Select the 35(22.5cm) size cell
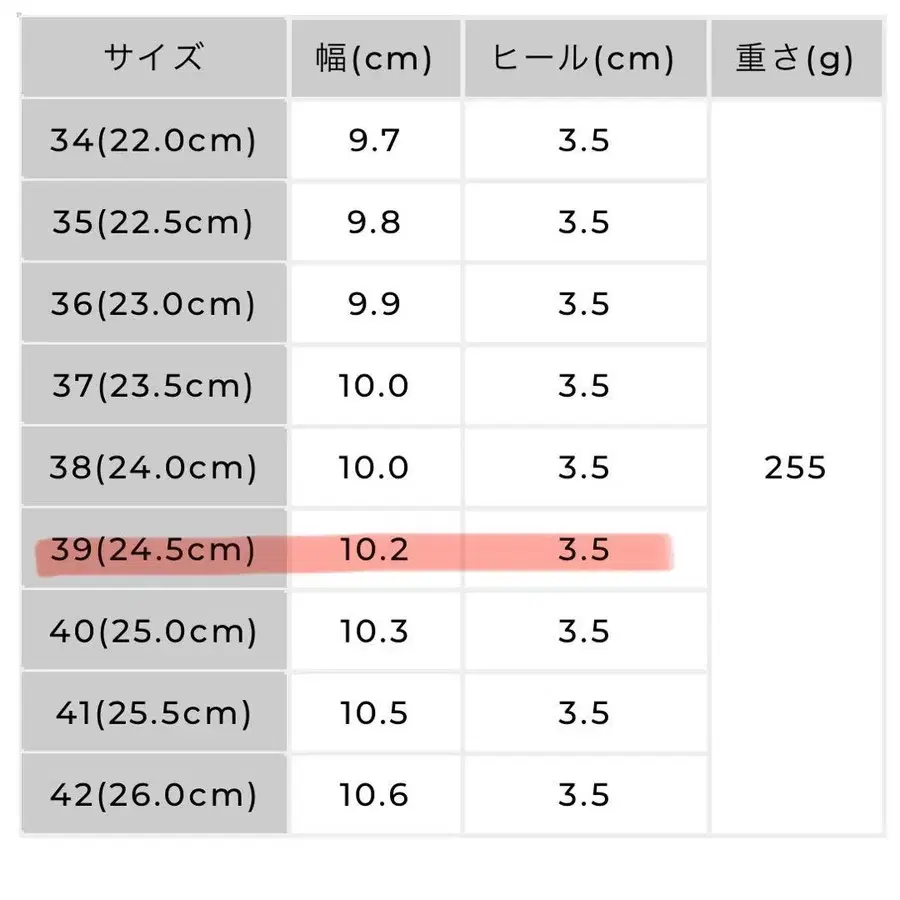Image resolution: width=900 pixels, height=900 pixels. coord(153,222)
